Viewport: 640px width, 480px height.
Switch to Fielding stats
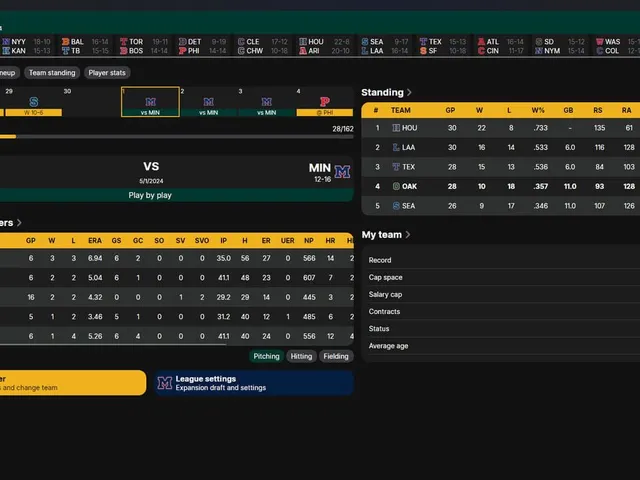coord(336,356)
